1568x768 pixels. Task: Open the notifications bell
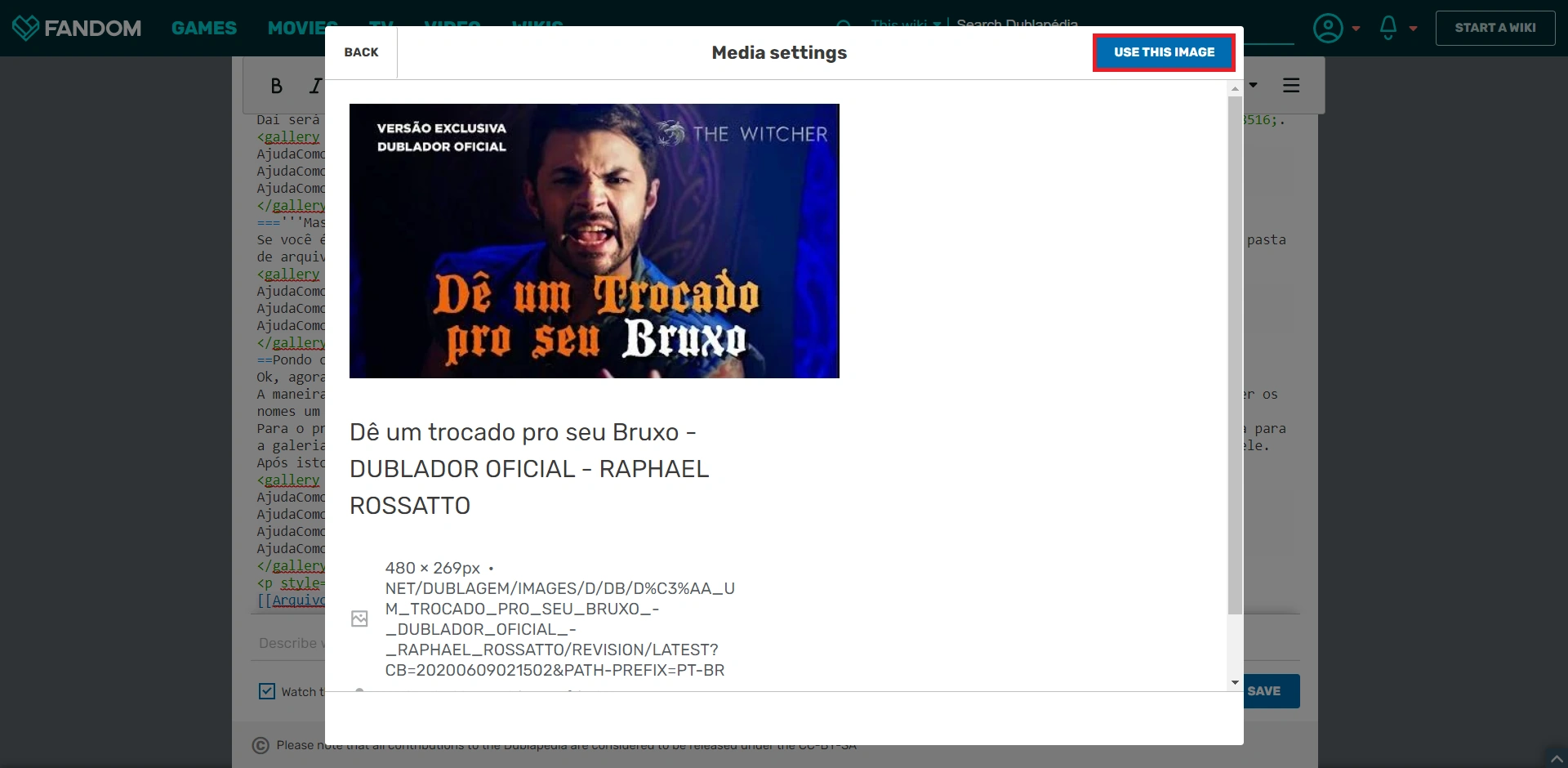(1388, 28)
